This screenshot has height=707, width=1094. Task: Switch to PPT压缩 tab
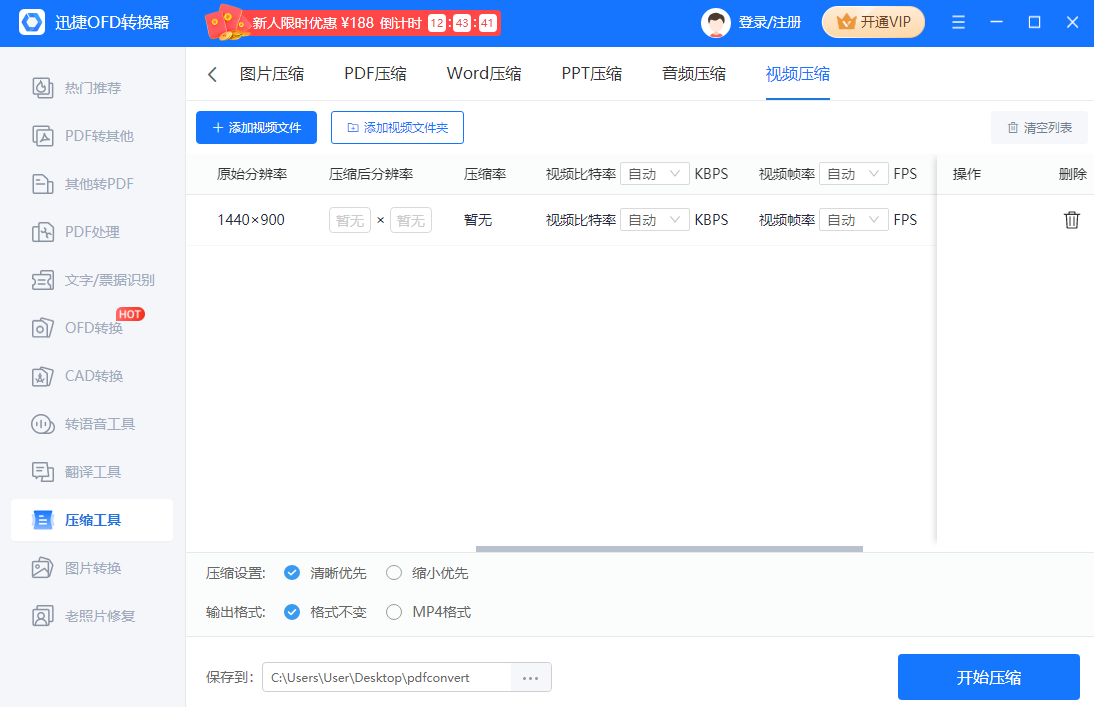(592, 74)
